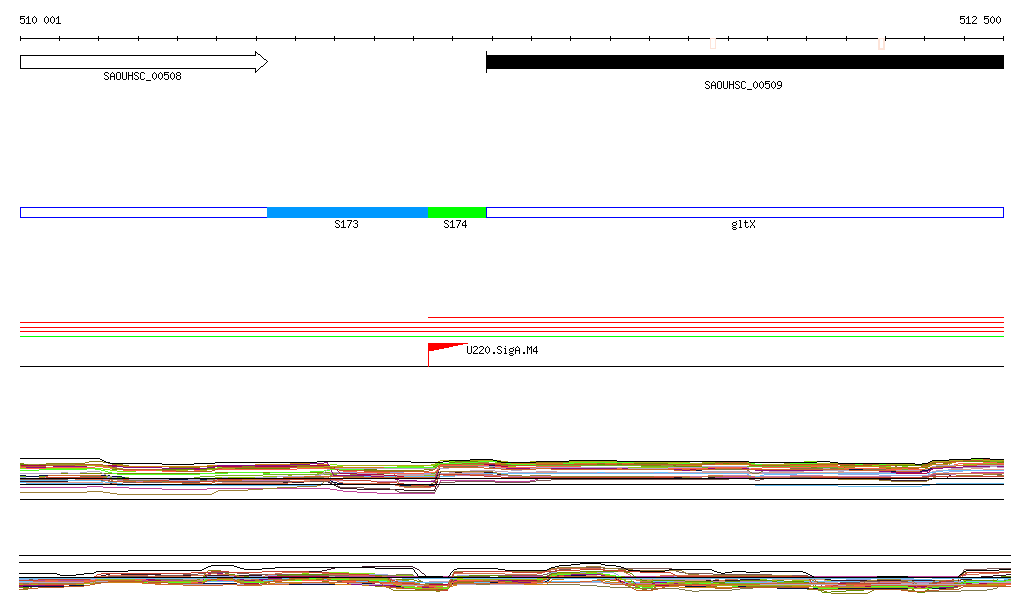Viewport: 1024px width, 611px height.
Task: Click the lower expression profile track below gltX
Action: [744, 578]
